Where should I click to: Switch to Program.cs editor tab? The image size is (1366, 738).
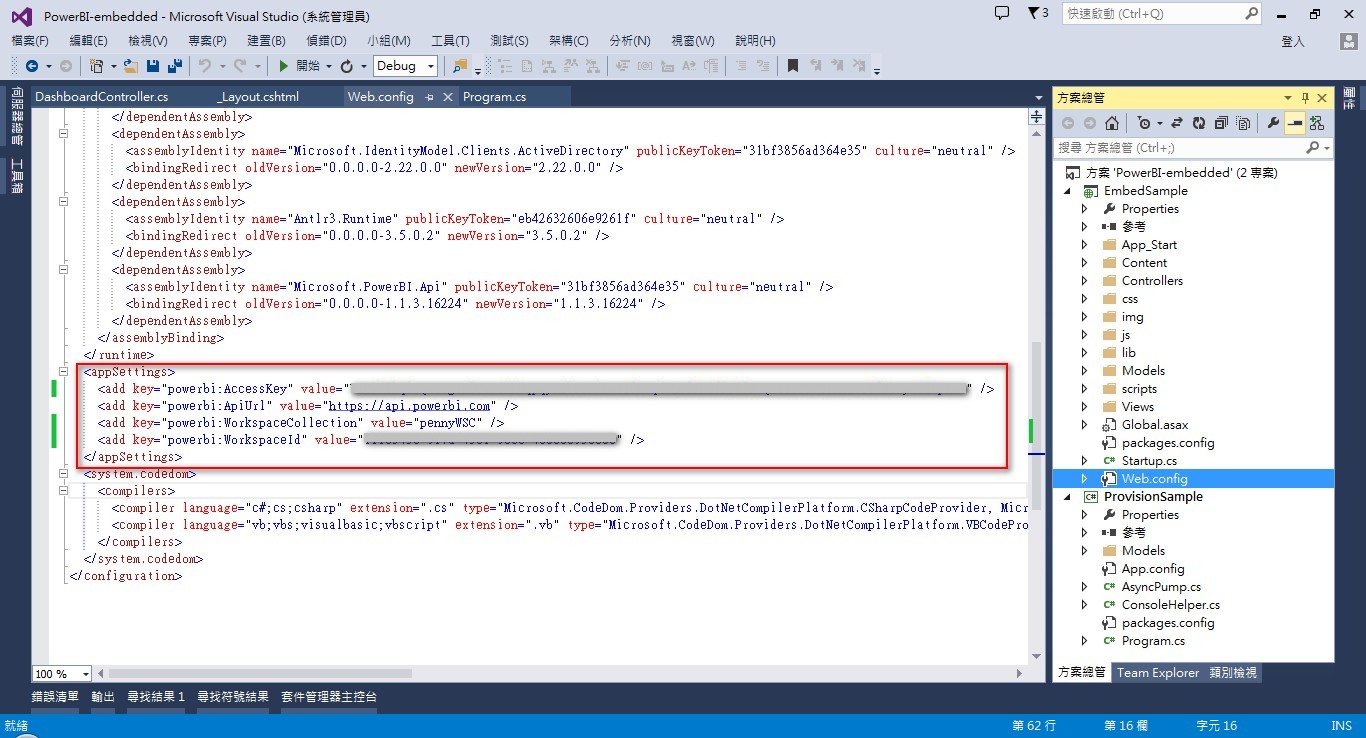495,97
